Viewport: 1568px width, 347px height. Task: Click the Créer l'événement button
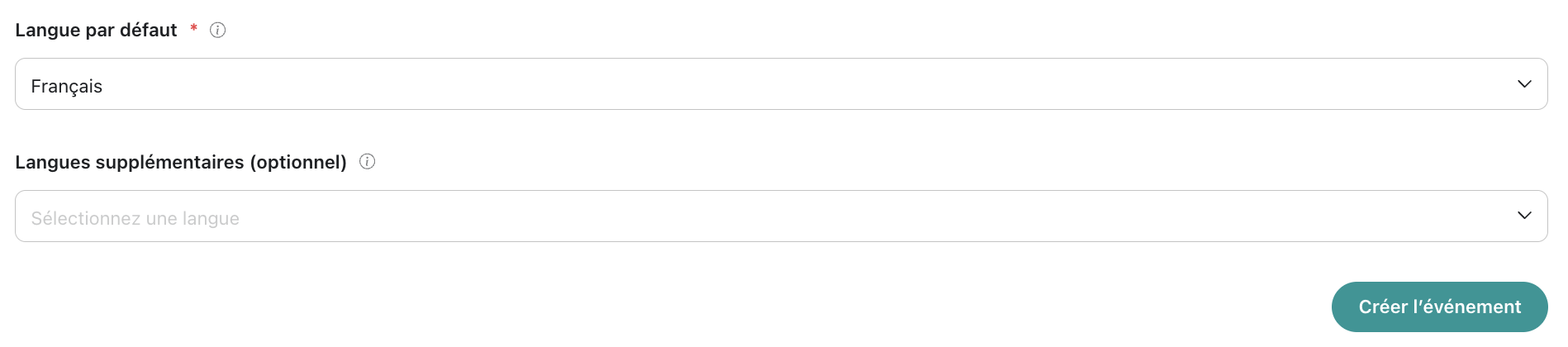click(x=1439, y=307)
